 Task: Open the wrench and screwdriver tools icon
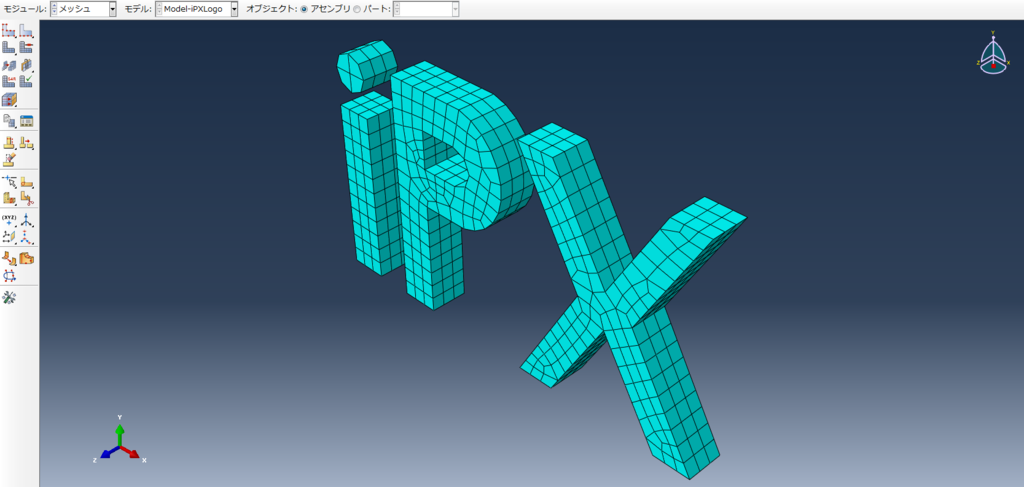8,298
